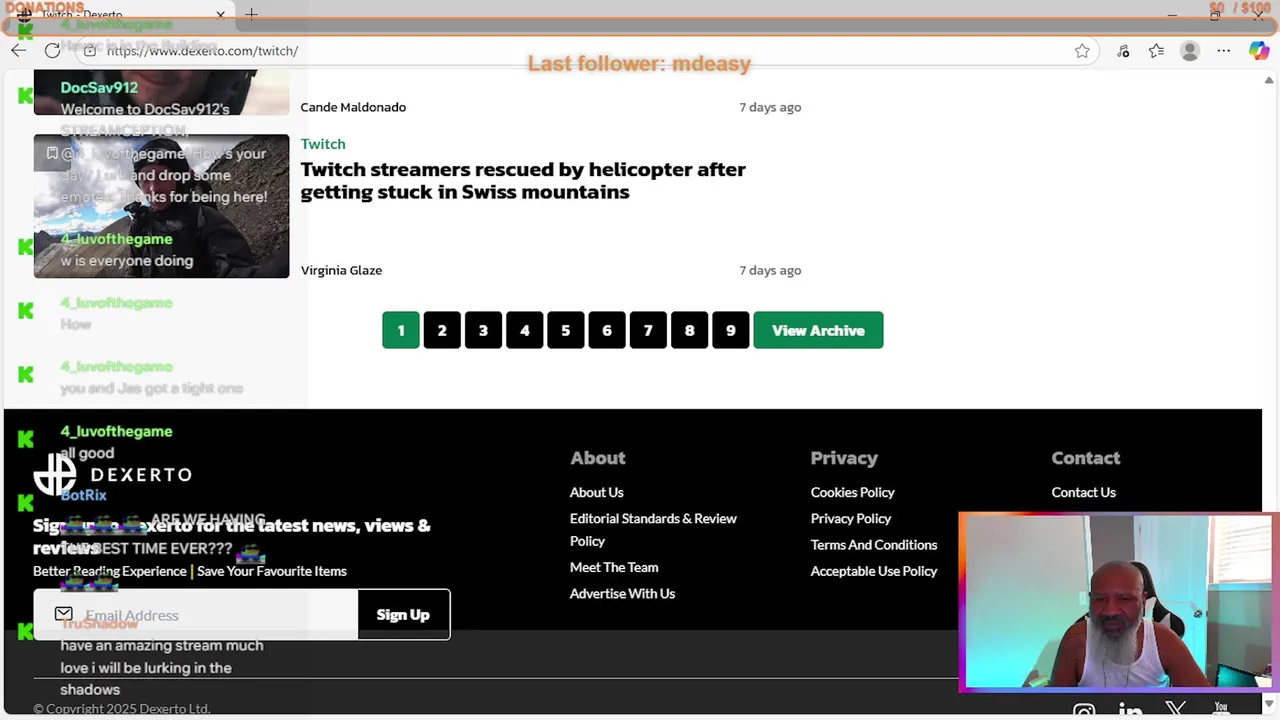
Task: Reload the page with the refresh icon
Action: coord(52,51)
